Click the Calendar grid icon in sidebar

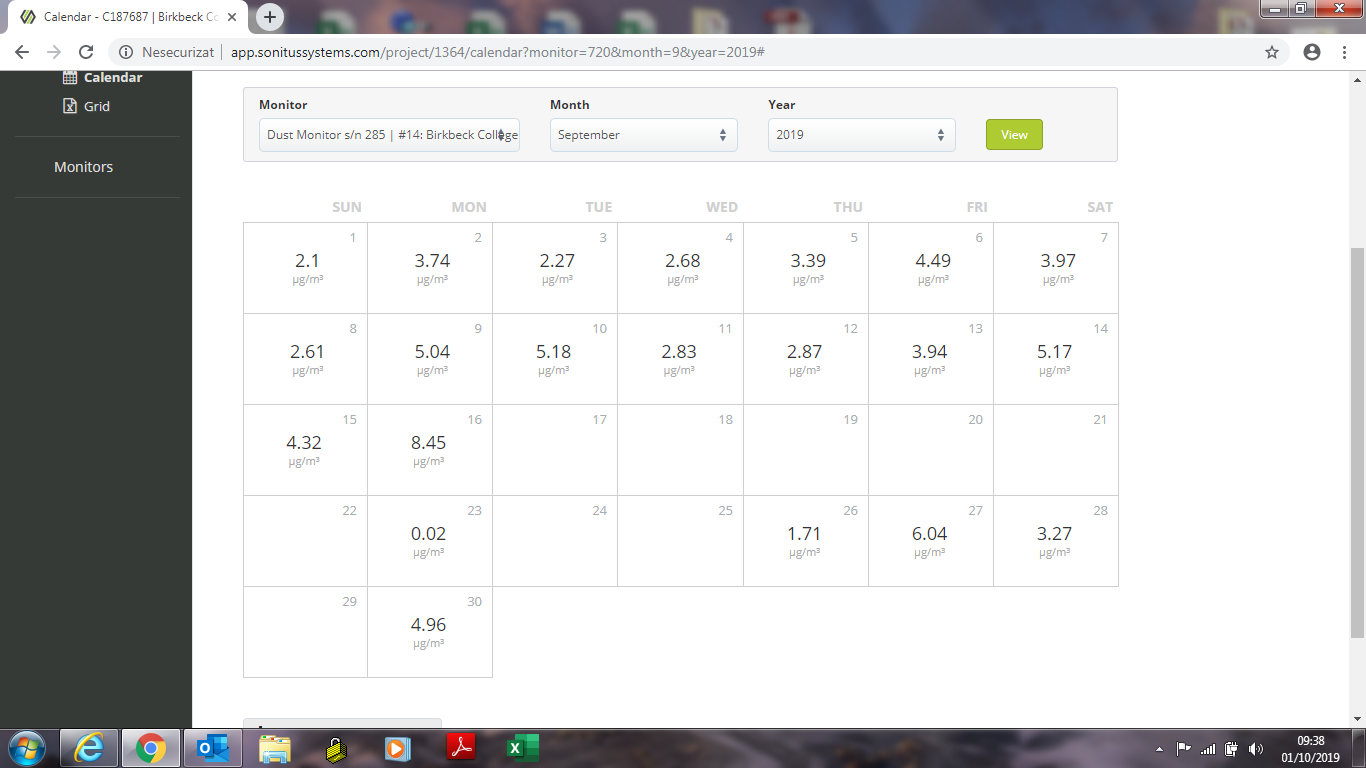[x=70, y=77]
